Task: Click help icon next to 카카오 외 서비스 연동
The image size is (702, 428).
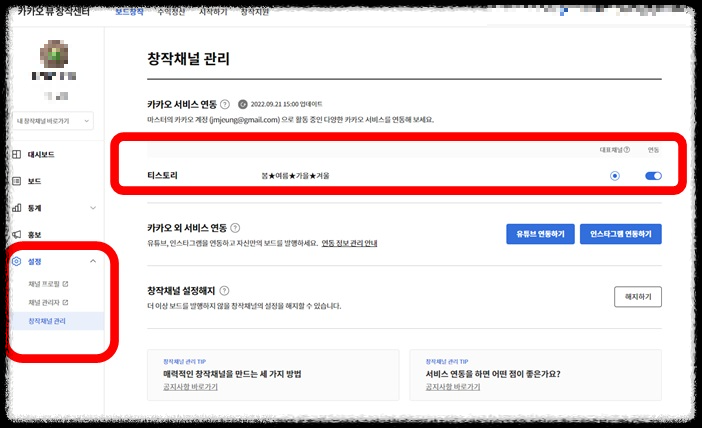Action: (x=235, y=228)
